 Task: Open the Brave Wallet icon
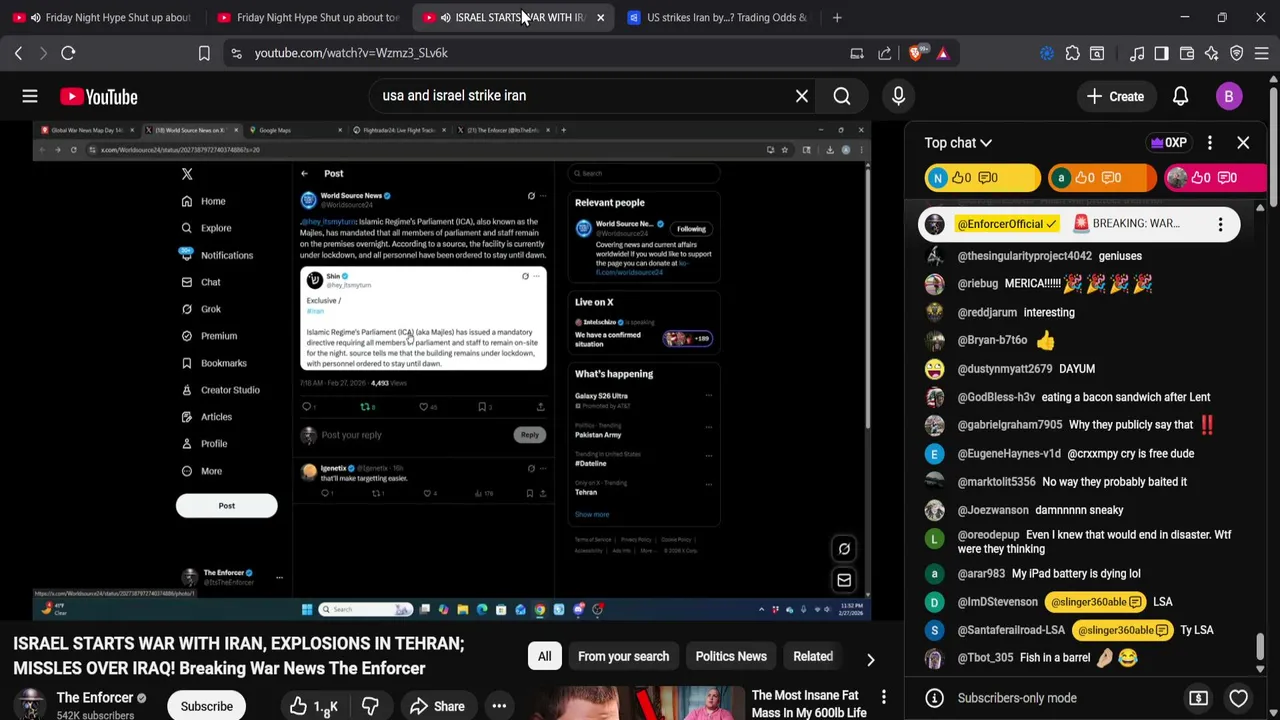tap(1187, 53)
